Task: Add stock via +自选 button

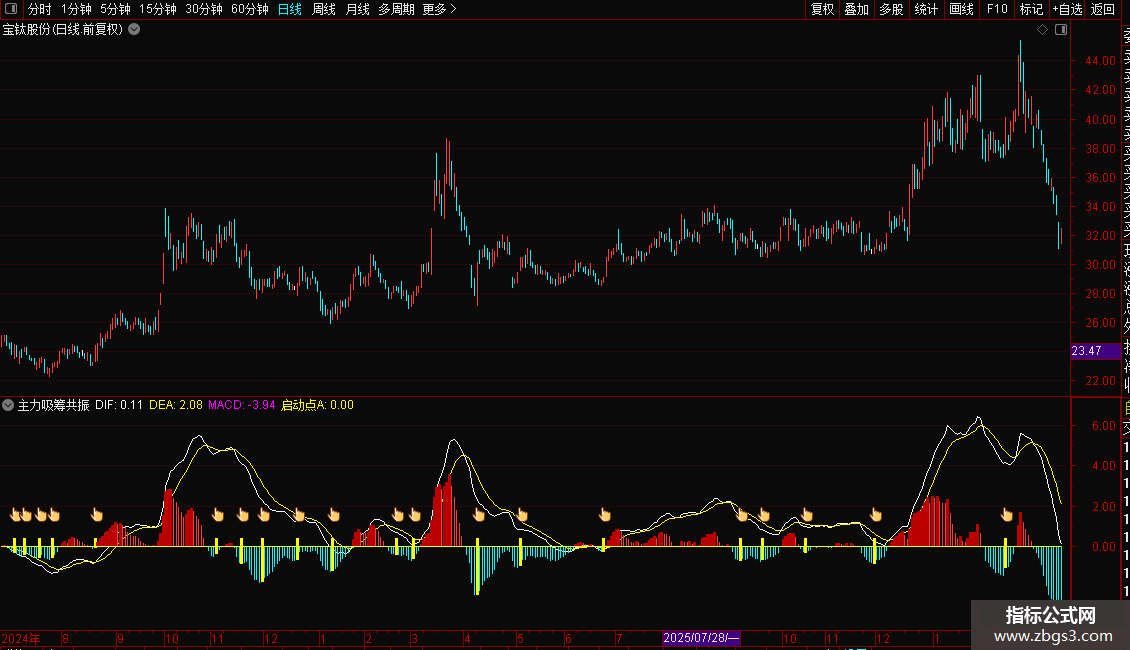Action: [1067, 9]
